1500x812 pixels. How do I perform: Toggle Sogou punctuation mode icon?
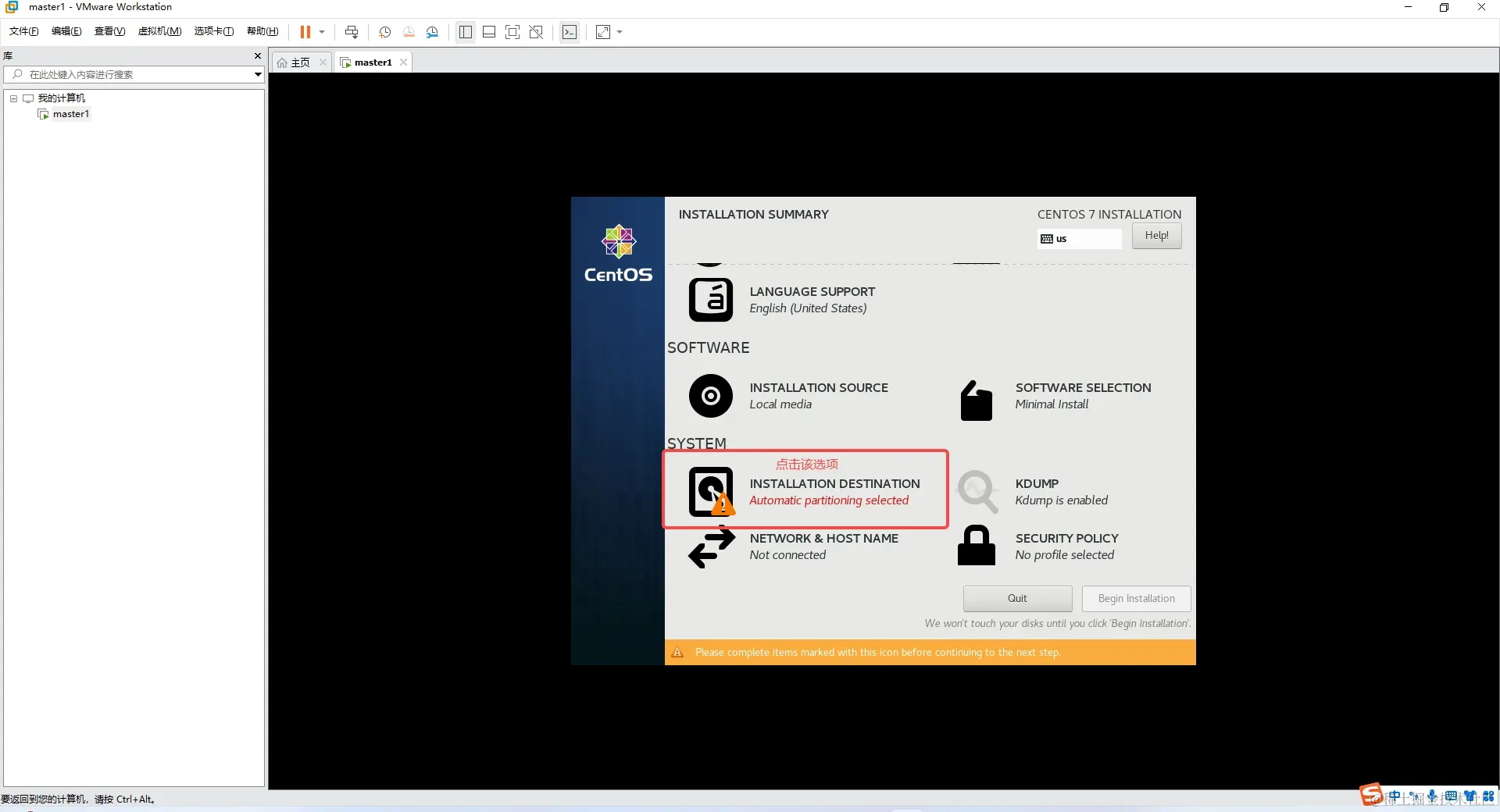1414,796
